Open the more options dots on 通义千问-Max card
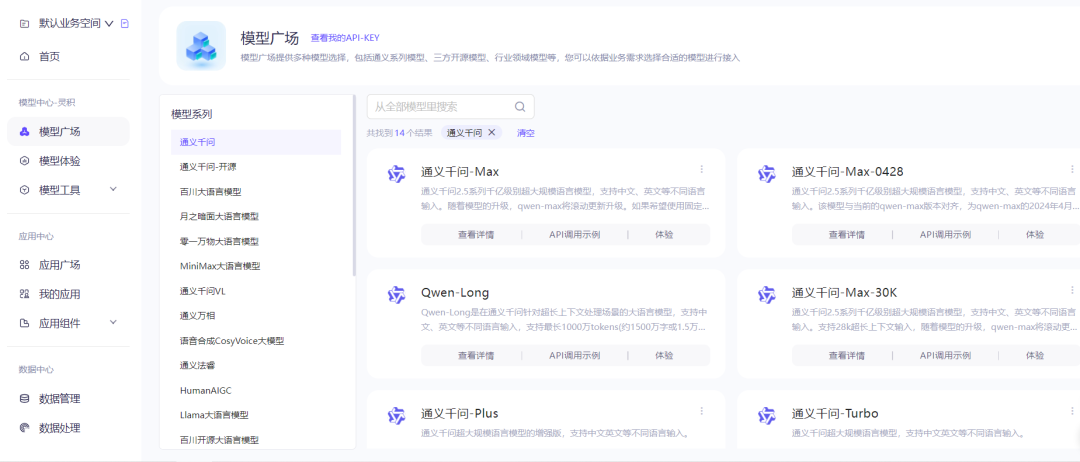Viewport: 1080px width, 462px height. pyautogui.click(x=702, y=169)
